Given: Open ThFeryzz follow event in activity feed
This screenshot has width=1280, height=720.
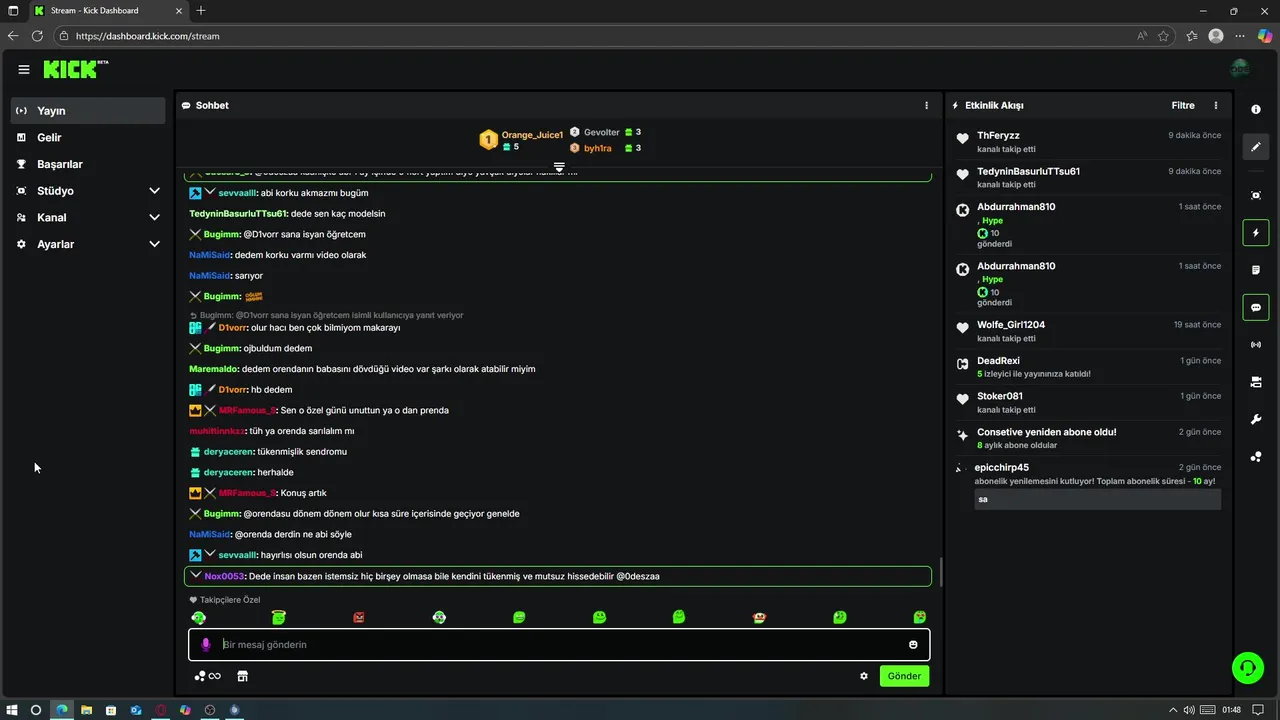Looking at the screenshot, I should (1089, 141).
